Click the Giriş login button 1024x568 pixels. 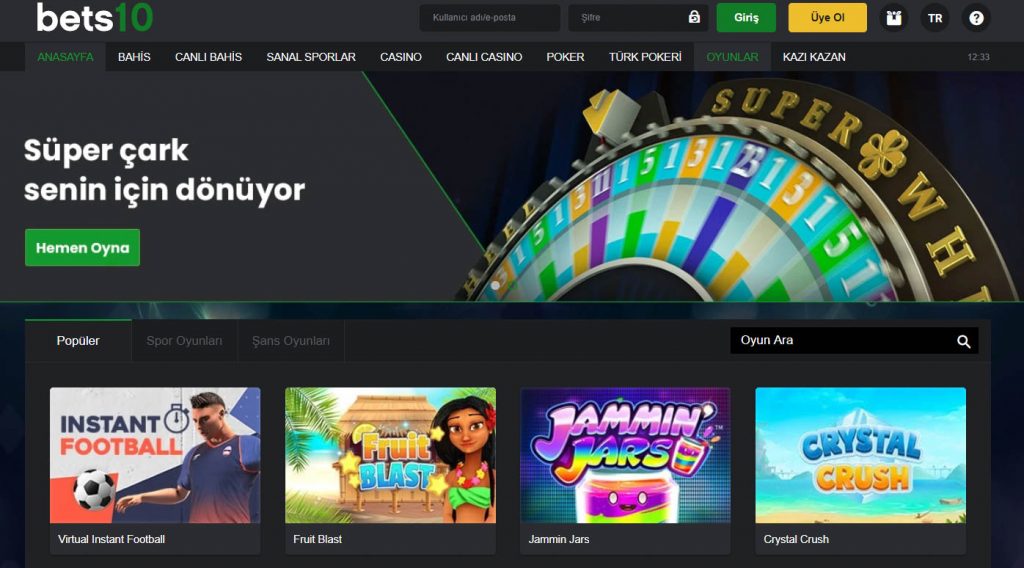[x=746, y=18]
